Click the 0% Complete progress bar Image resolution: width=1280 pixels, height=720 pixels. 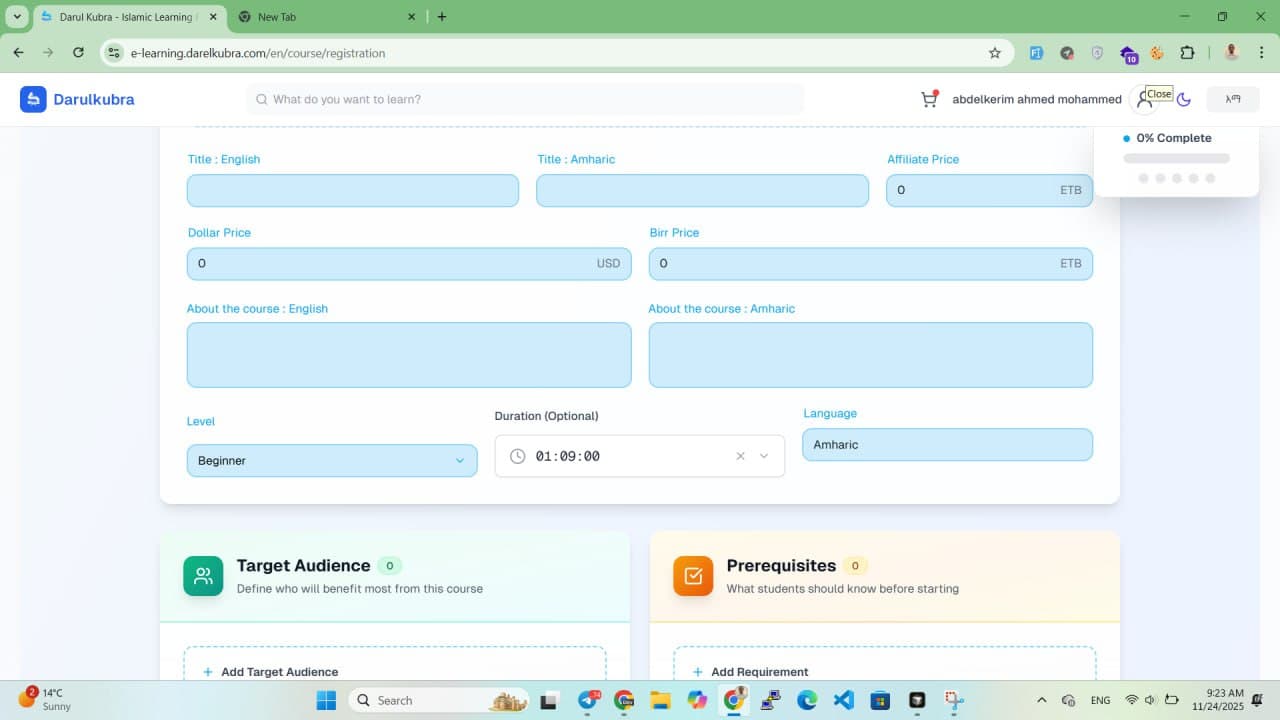click(x=1176, y=158)
